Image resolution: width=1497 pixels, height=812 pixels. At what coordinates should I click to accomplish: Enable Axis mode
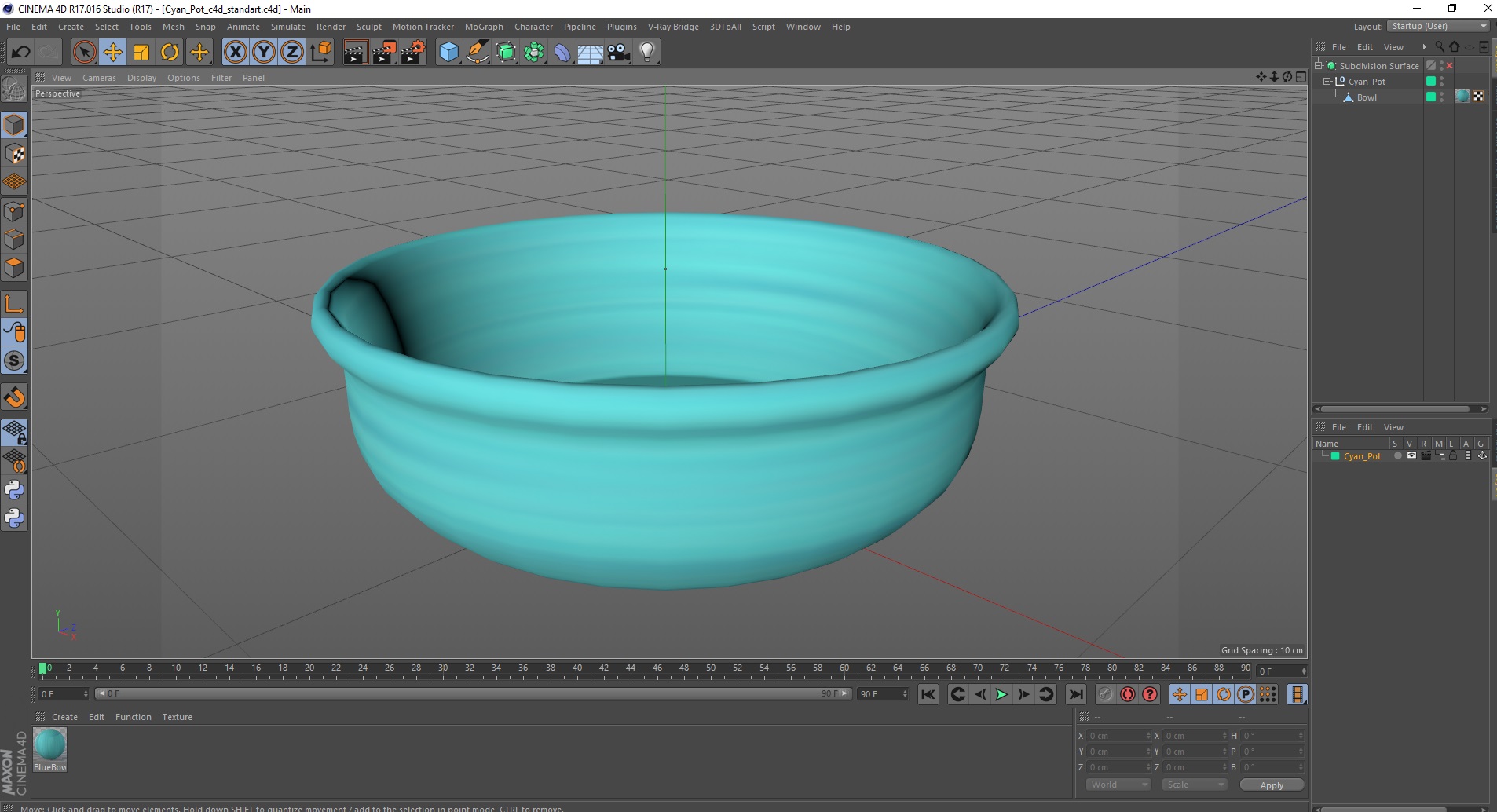point(14,304)
